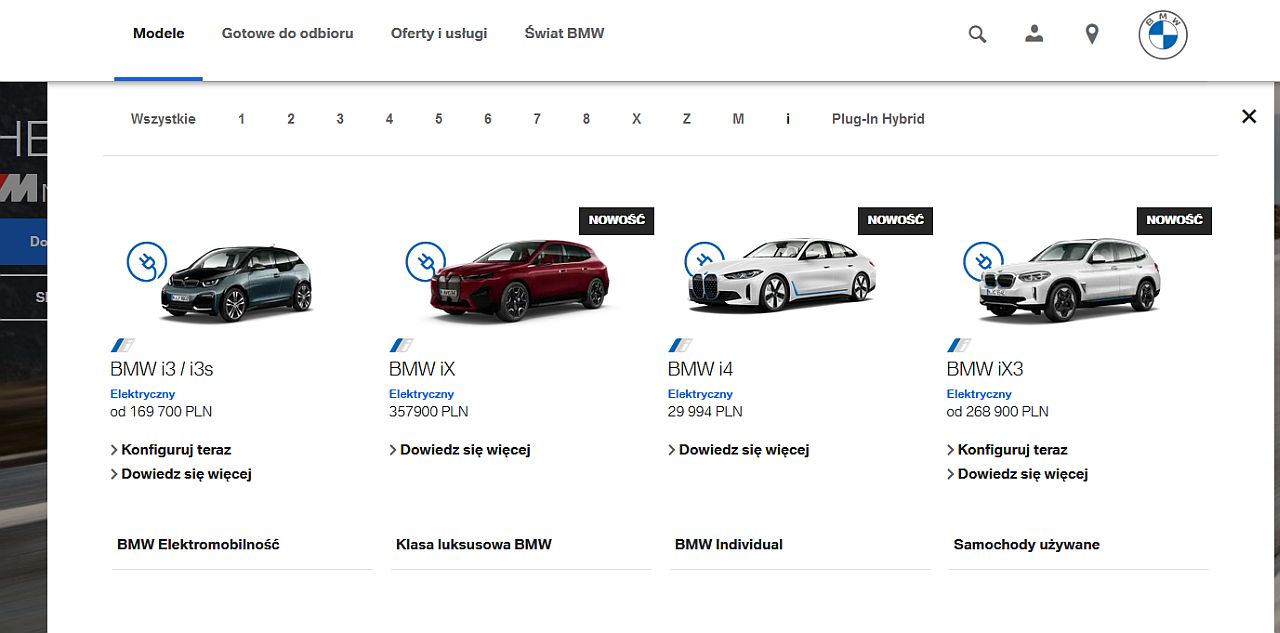Open the dealer locator pin icon
This screenshot has height=633, width=1280.
(1092, 34)
